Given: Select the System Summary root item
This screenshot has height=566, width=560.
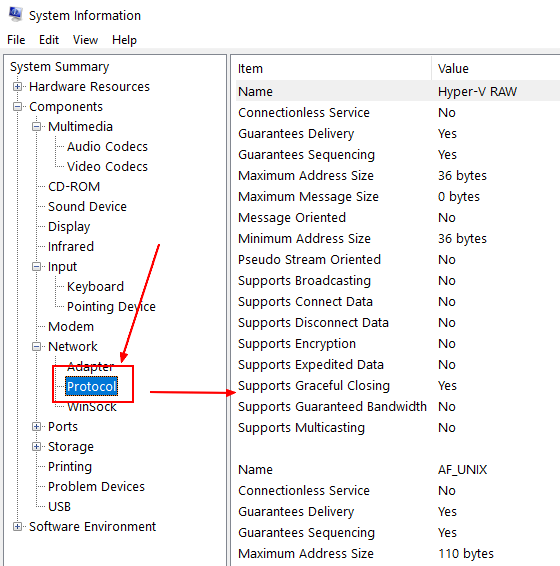Looking at the screenshot, I should (60, 67).
